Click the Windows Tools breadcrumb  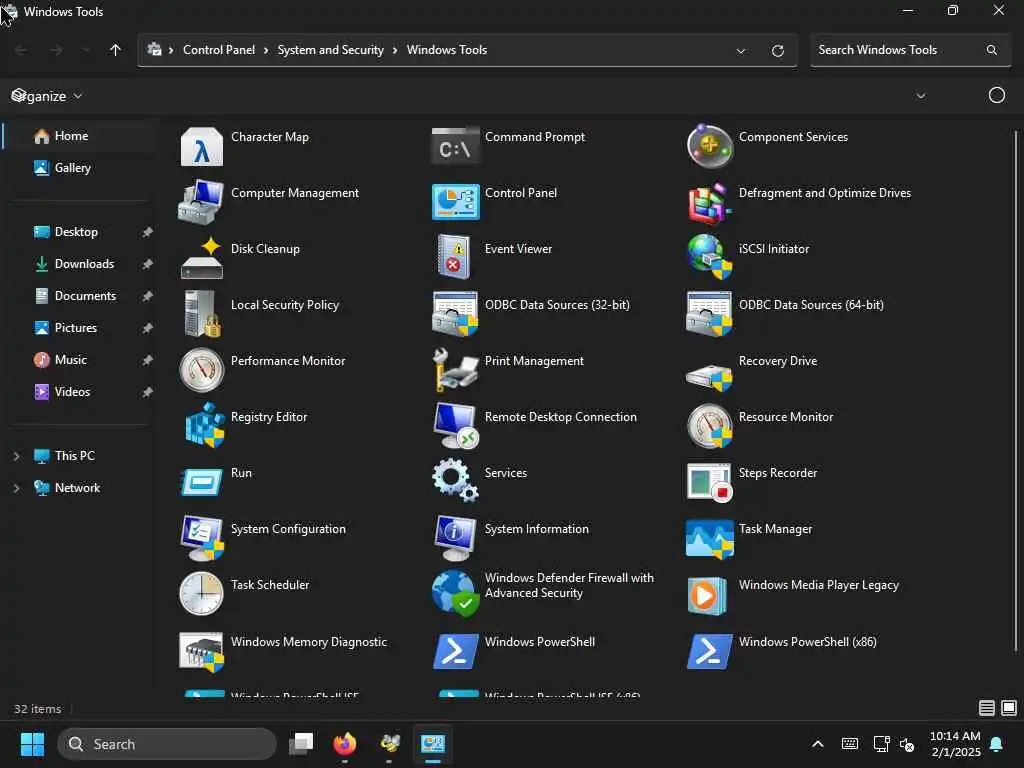pos(447,50)
